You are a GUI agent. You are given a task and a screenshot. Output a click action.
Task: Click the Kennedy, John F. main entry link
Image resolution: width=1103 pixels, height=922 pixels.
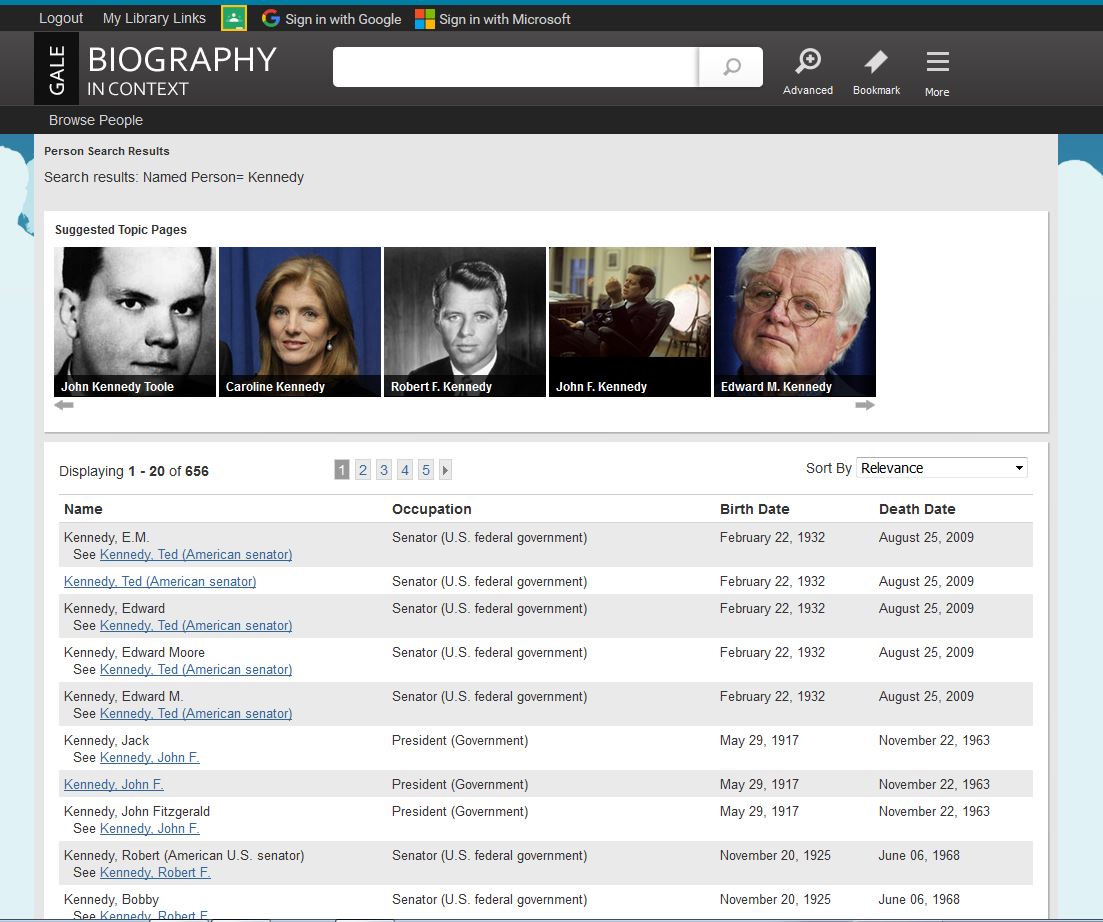click(x=114, y=784)
